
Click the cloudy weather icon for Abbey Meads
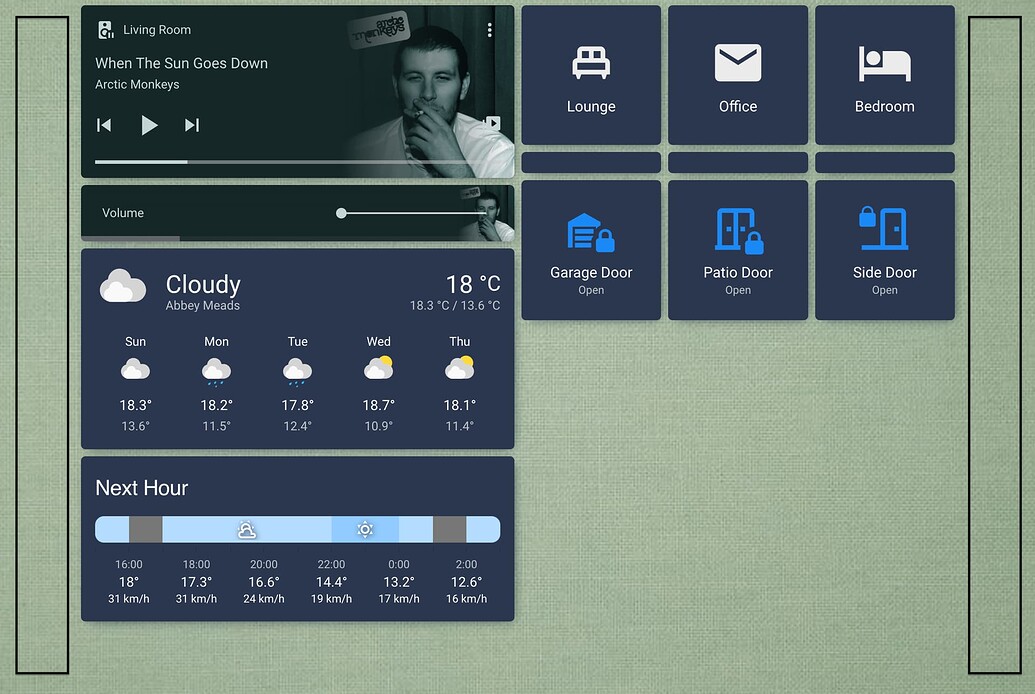click(x=122, y=286)
